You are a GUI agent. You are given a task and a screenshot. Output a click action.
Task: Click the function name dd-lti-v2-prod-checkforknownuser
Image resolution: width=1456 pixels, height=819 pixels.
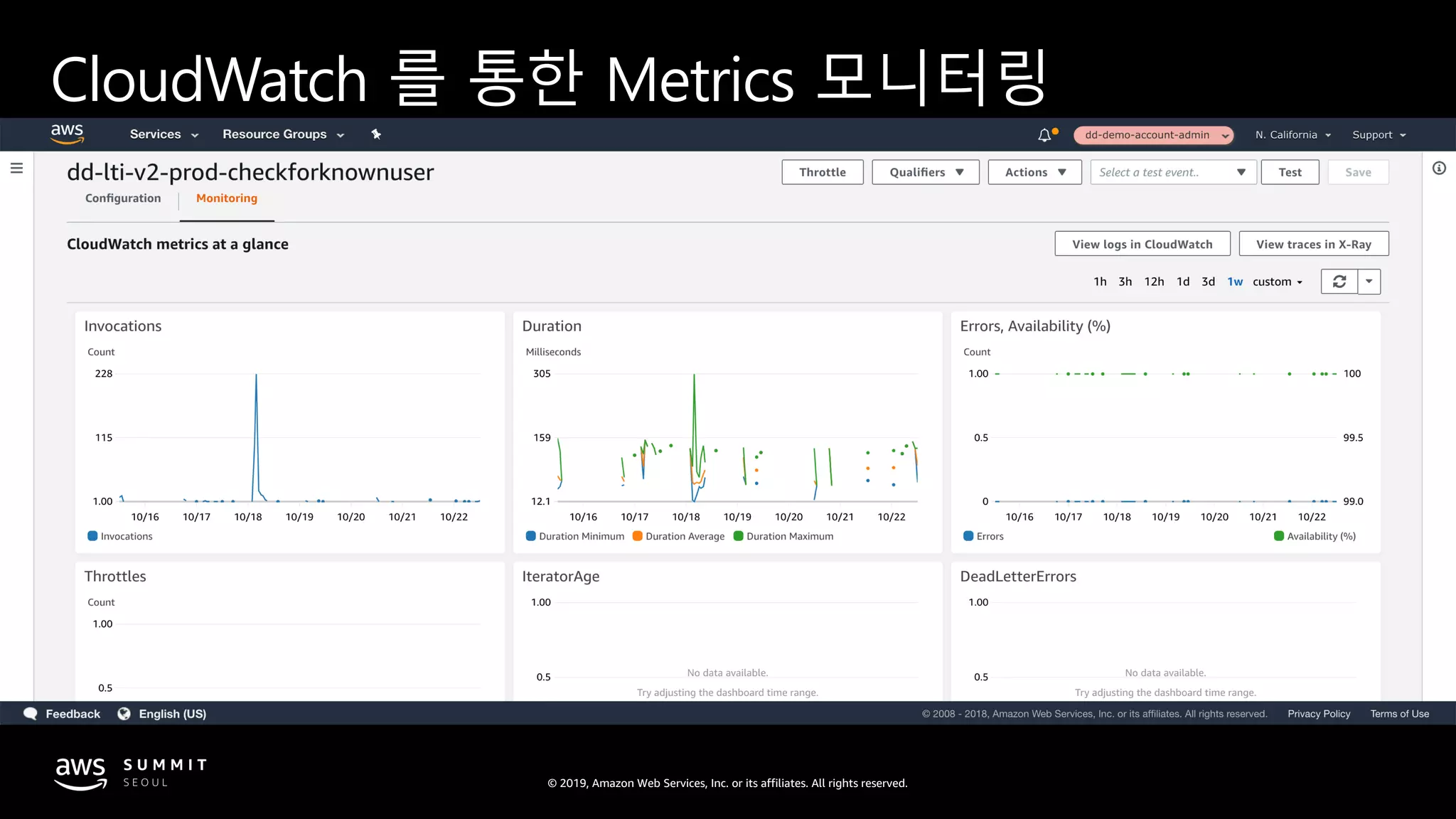click(x=250, y=172)
